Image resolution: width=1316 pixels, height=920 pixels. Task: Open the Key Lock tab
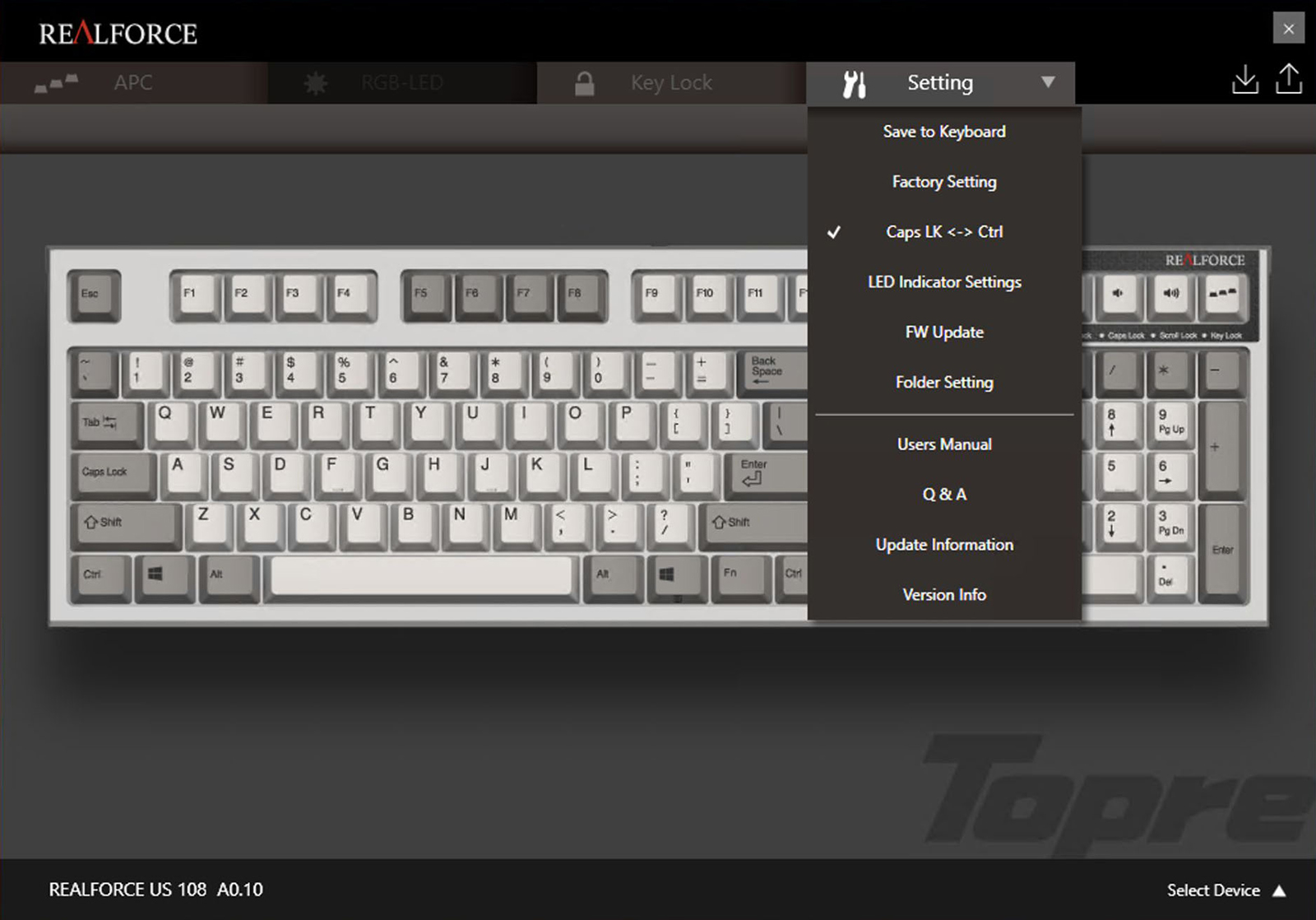(671, 83)
